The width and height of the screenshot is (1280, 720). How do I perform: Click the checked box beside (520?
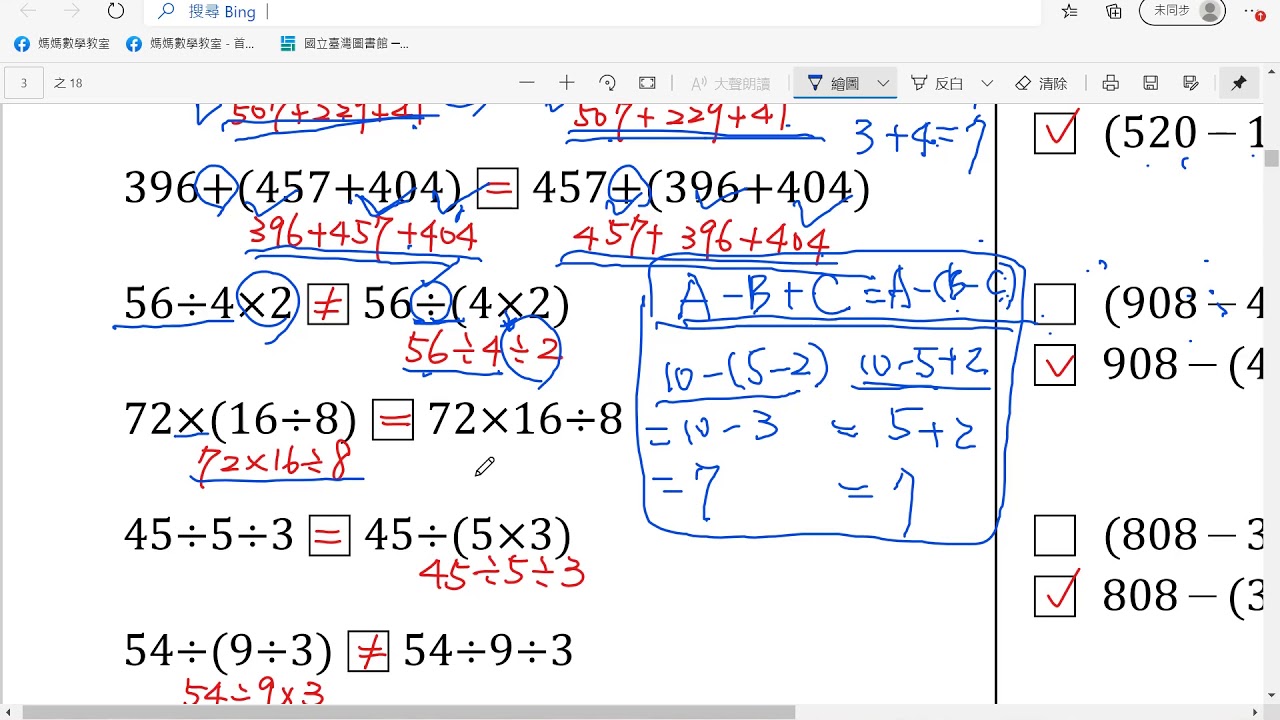click(1055, 133)
